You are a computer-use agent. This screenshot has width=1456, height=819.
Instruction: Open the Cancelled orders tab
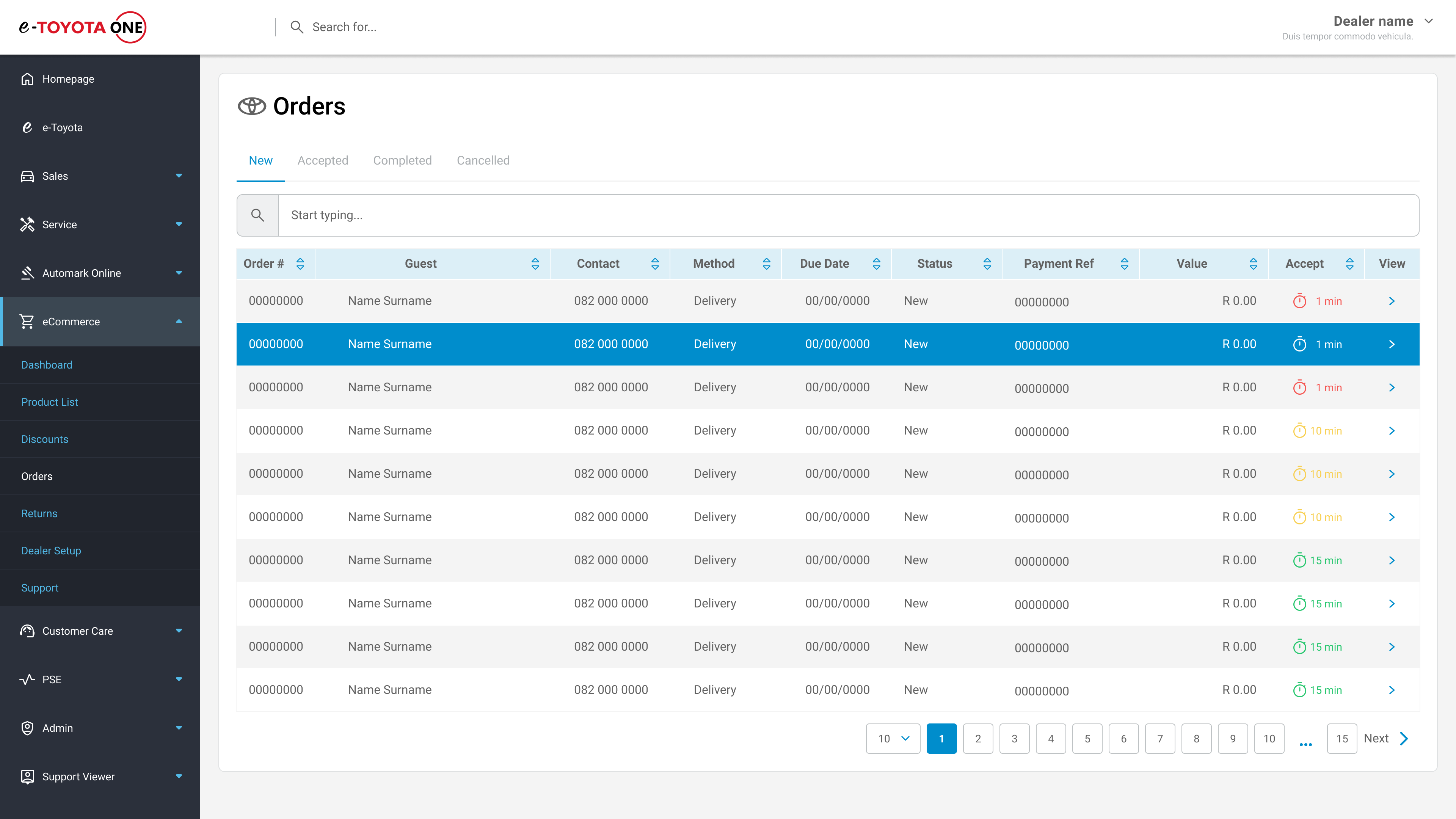pyautogui.click(x=483, y=160)
